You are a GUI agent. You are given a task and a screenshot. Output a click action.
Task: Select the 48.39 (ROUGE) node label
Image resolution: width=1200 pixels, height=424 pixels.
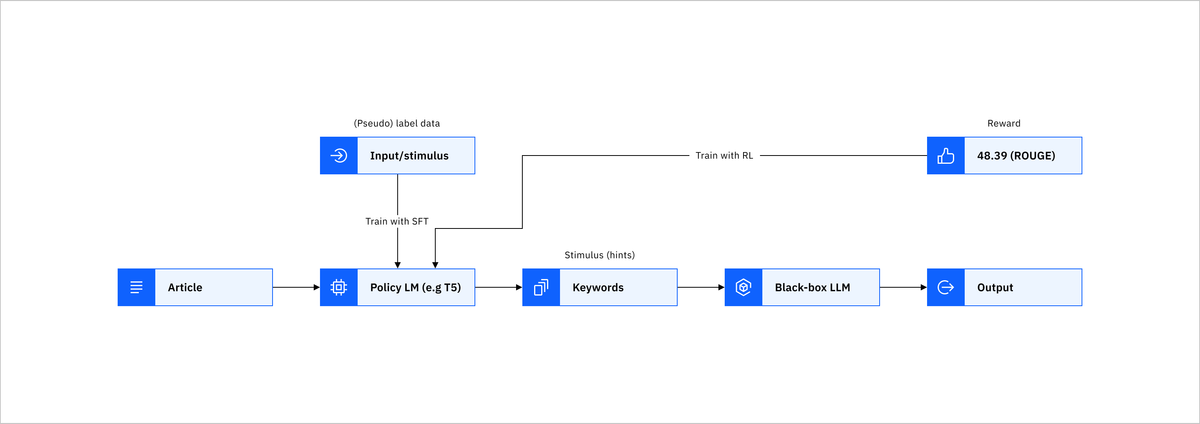[1015, 156]
